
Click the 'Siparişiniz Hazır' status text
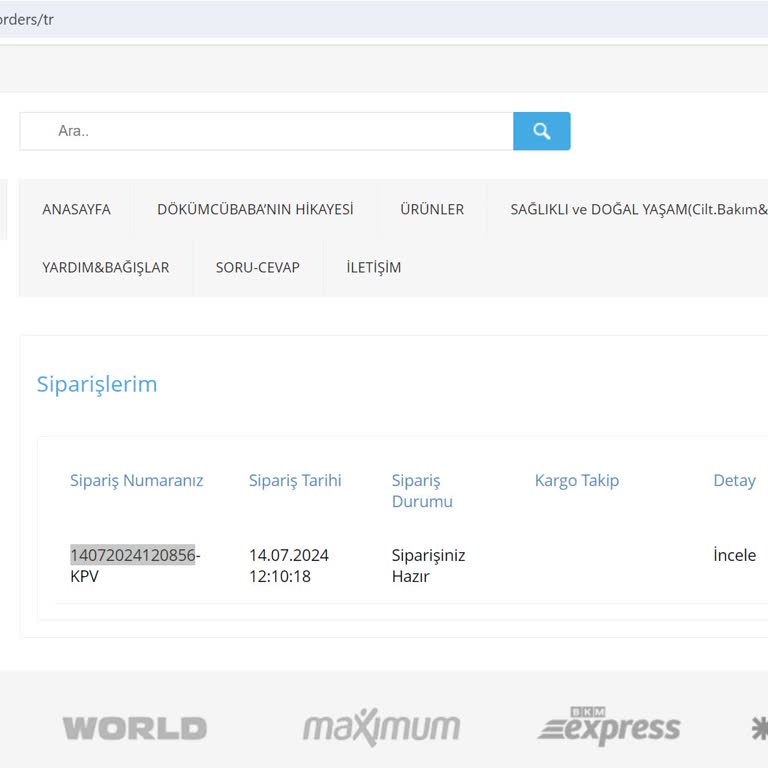pos(428,565)
